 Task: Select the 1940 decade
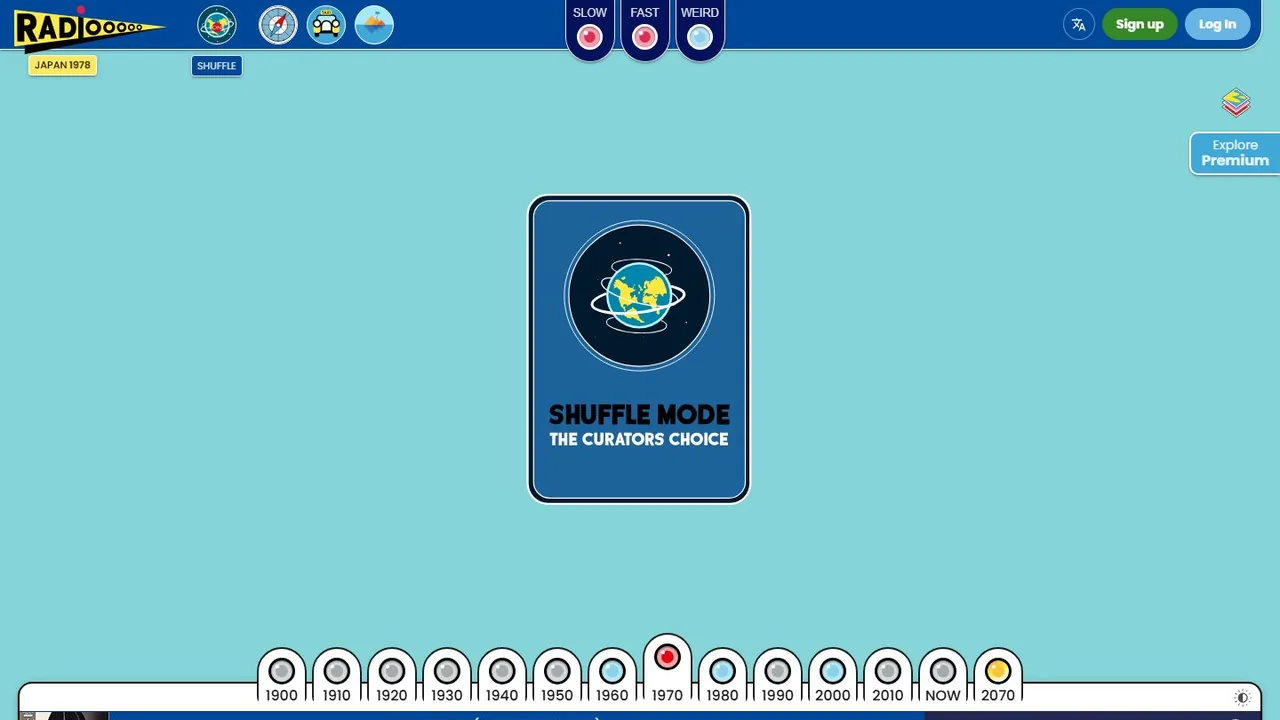(502, 677)
